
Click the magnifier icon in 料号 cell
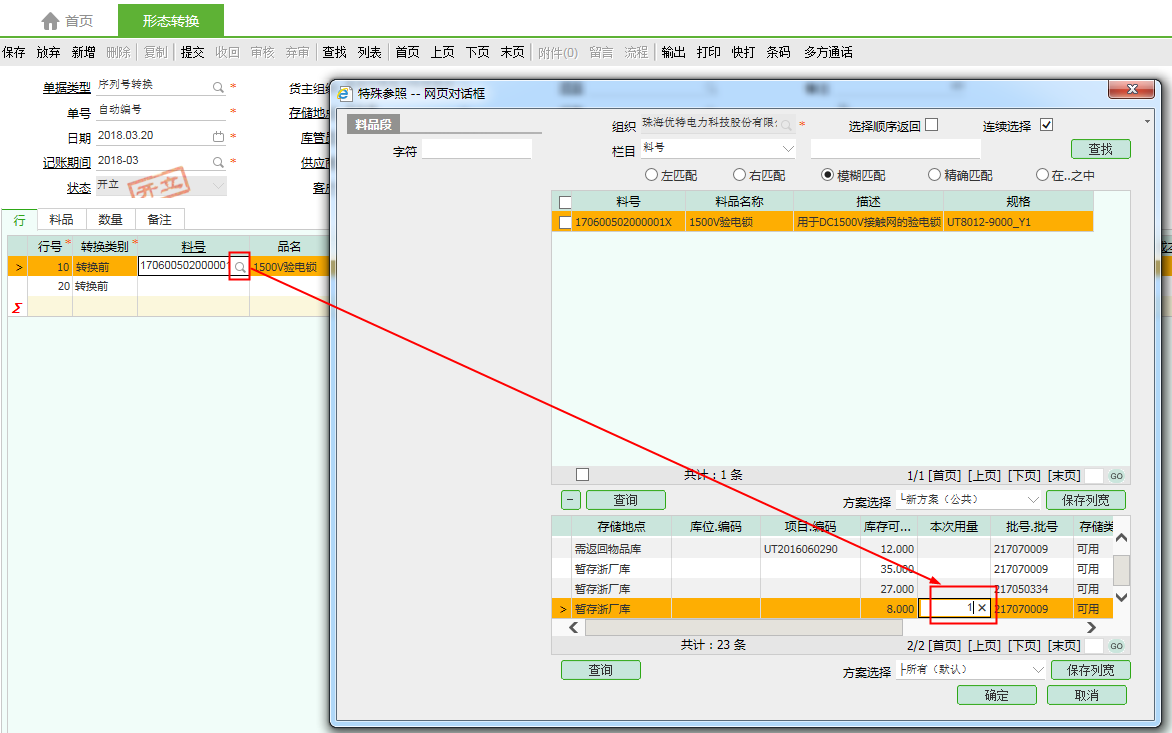tap(239, 267)
